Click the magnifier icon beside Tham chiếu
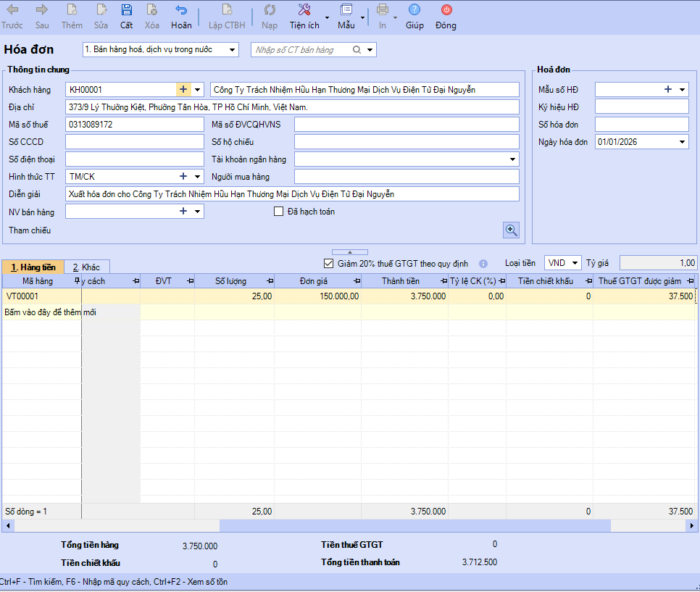700x592 pixels. 511,230
